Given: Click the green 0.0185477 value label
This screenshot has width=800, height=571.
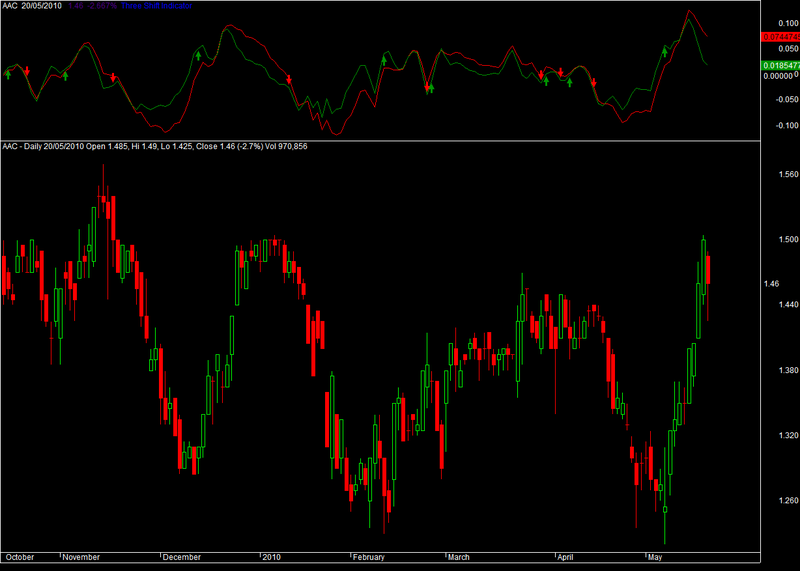Looking at the screenshot, I should [x=780, y=65].
